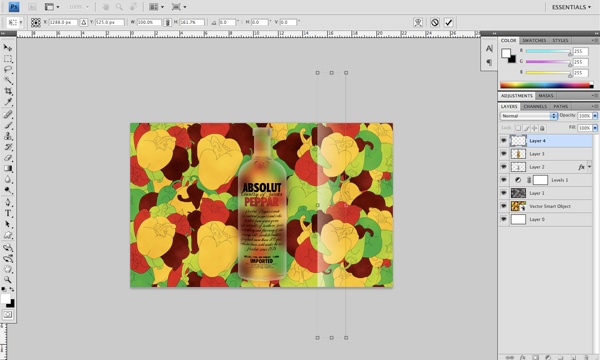Screen dimensions: 600x360
Task: Click reference point location grid icon
Action: (x=36, y=23)
